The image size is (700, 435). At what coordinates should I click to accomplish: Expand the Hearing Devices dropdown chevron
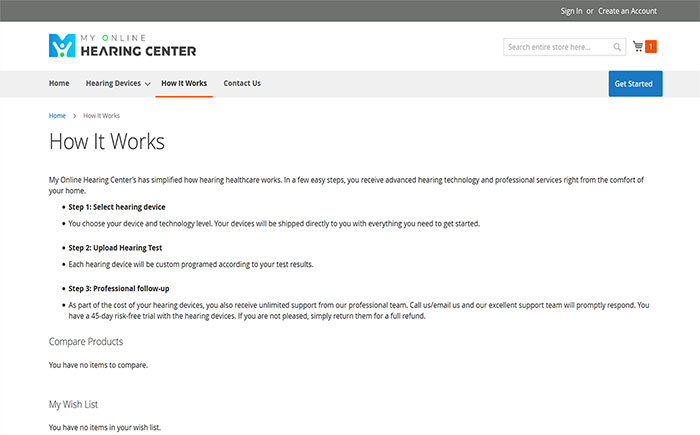(x=148, y=84)
